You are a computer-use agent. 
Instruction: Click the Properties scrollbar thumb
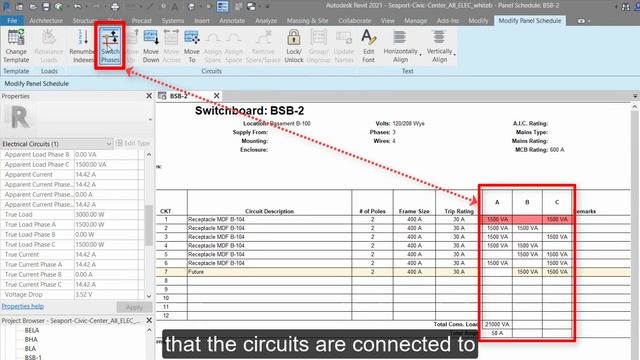[x=149, y=224]
